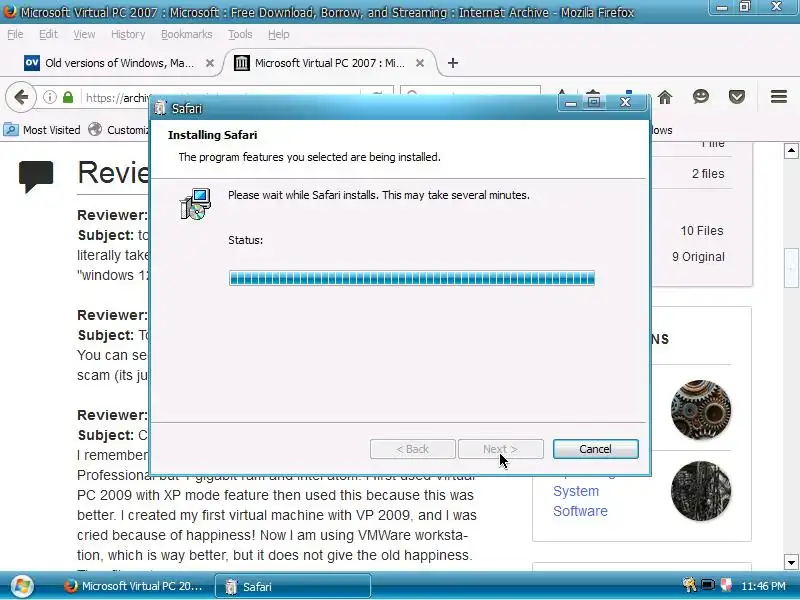Click the '9 Original' text
This screenshot has width=800, height=600.
click(698, 257)
